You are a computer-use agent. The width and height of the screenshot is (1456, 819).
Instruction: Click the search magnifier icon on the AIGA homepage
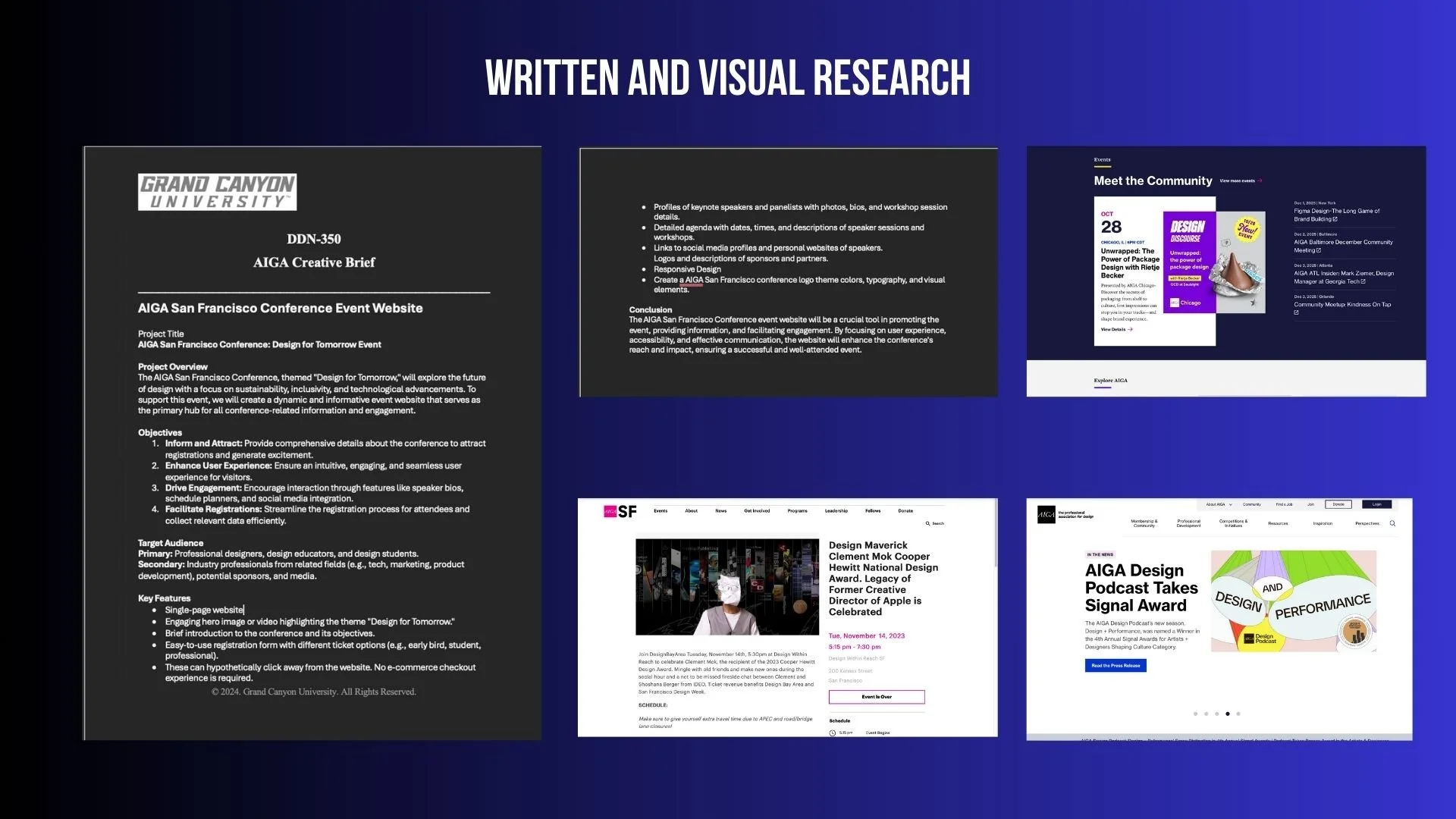1392,523
